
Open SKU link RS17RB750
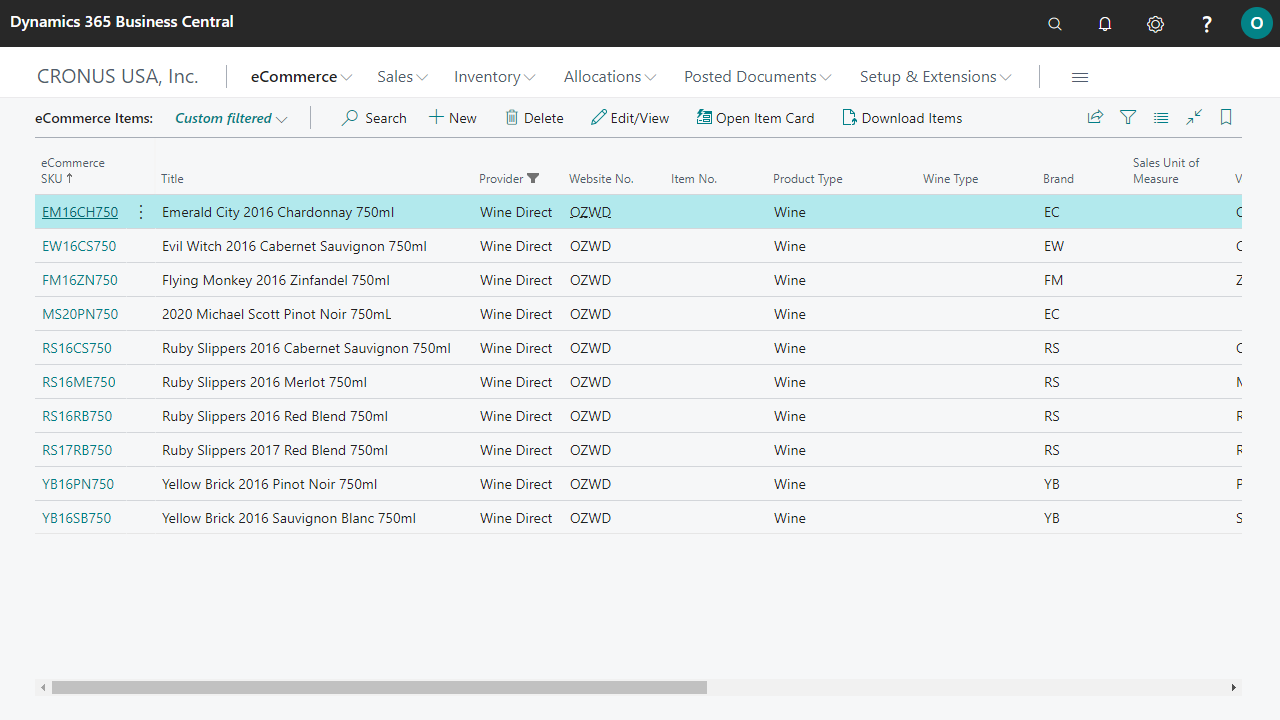coord(77,450)
